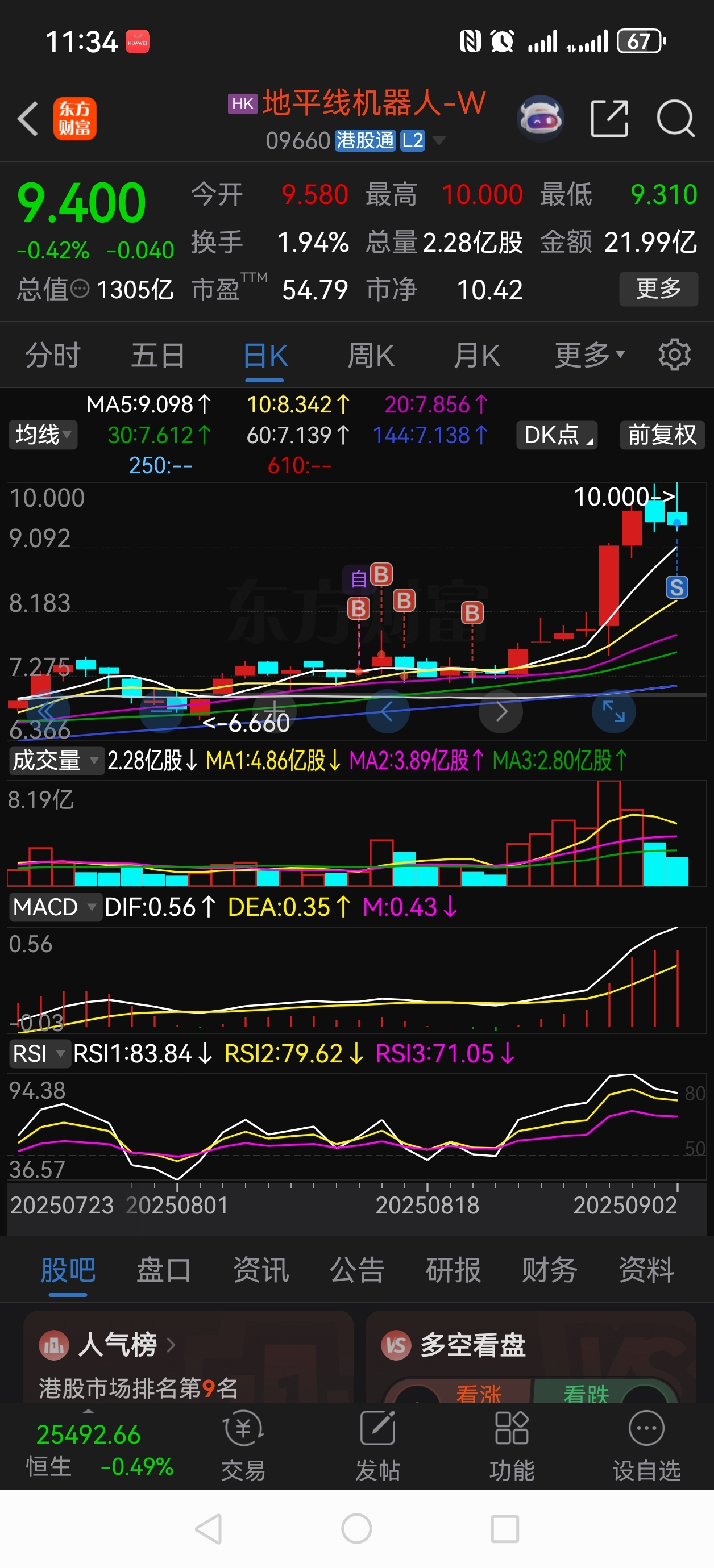The image size is (714, 1568).
Task: Tap Android home navigation button
Action: point(357,1528)
